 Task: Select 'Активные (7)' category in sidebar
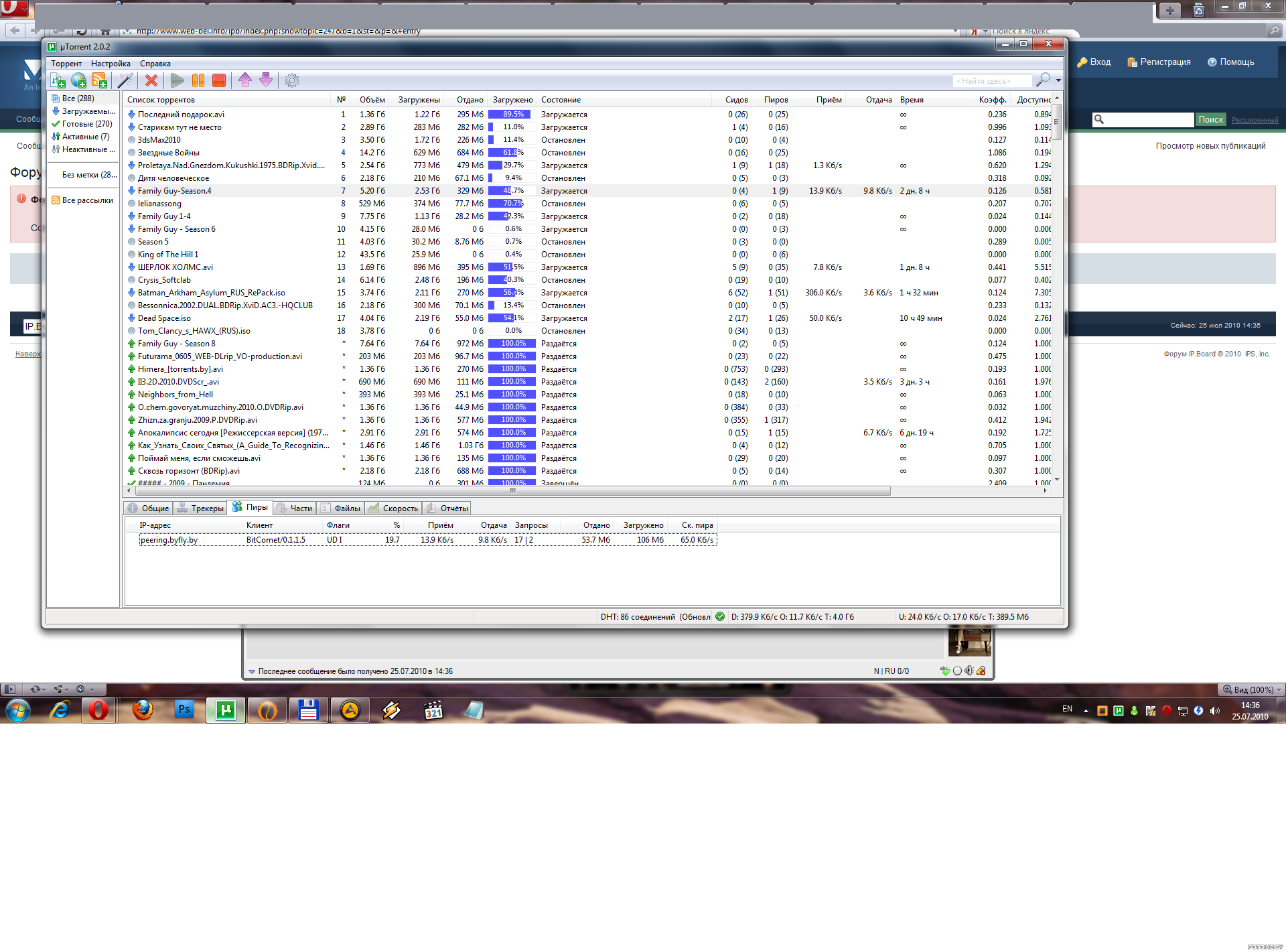(x=80, y=137)
